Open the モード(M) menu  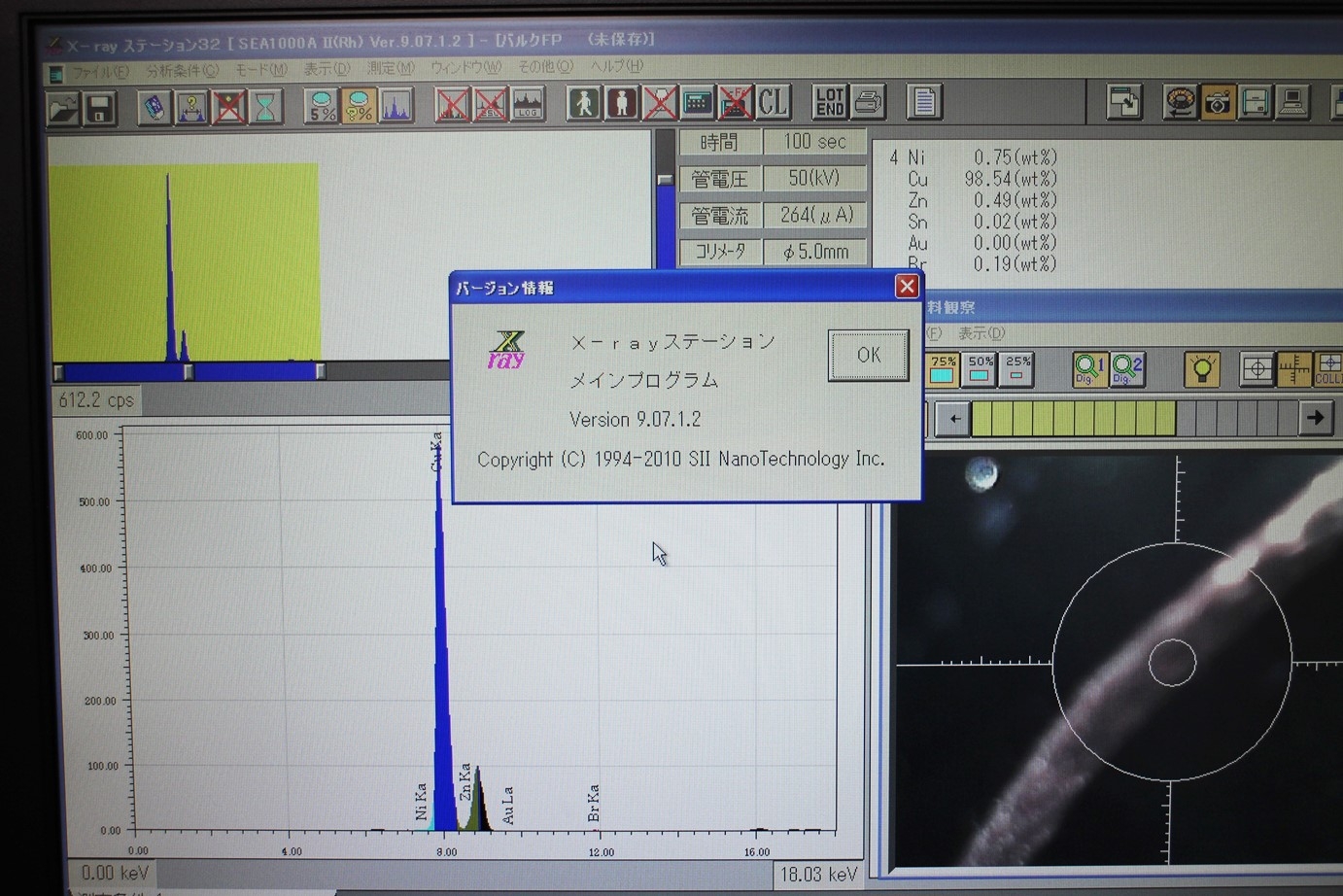click(x=260, y=70)
